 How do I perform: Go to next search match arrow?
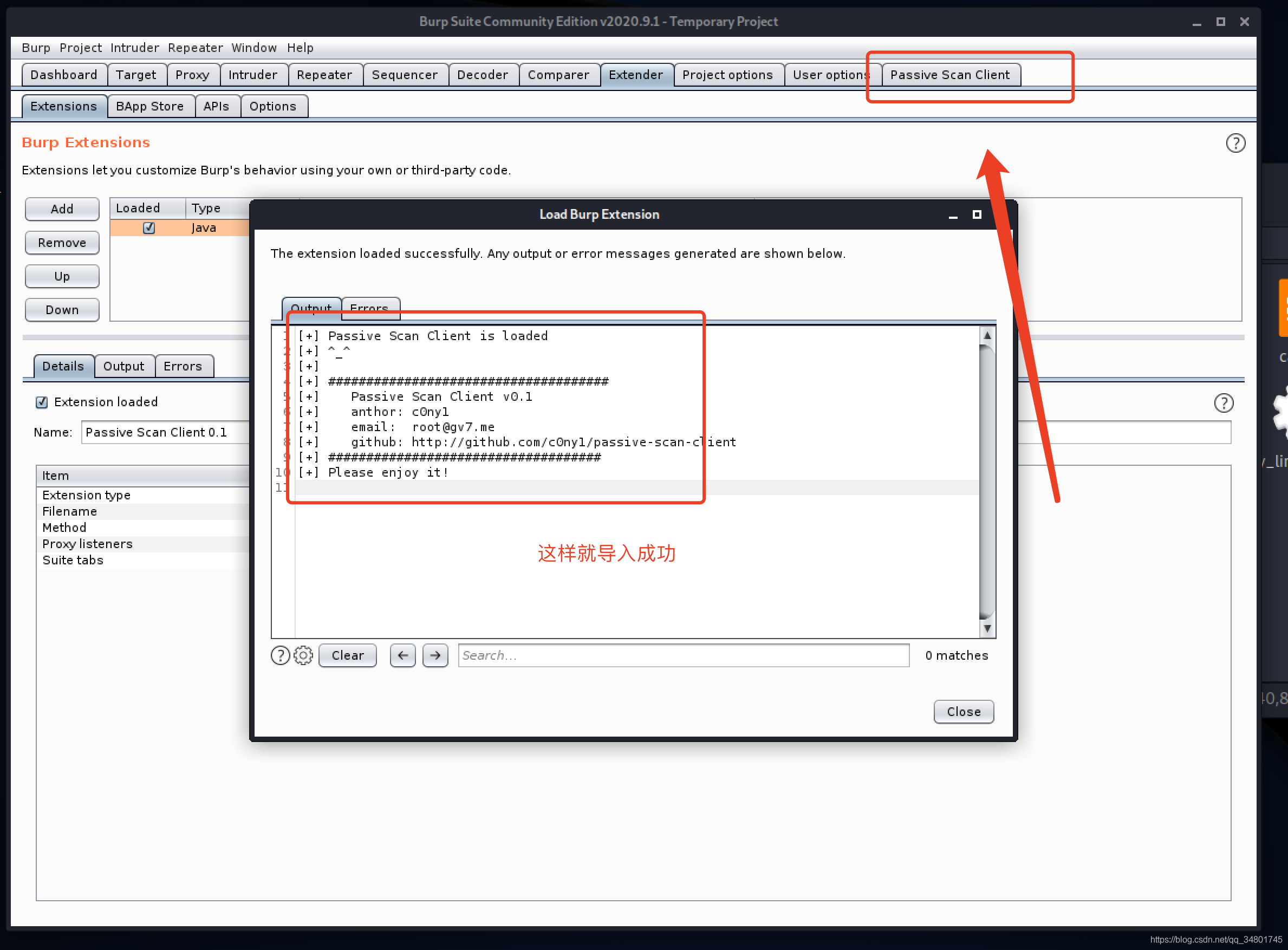pos(435,655)
